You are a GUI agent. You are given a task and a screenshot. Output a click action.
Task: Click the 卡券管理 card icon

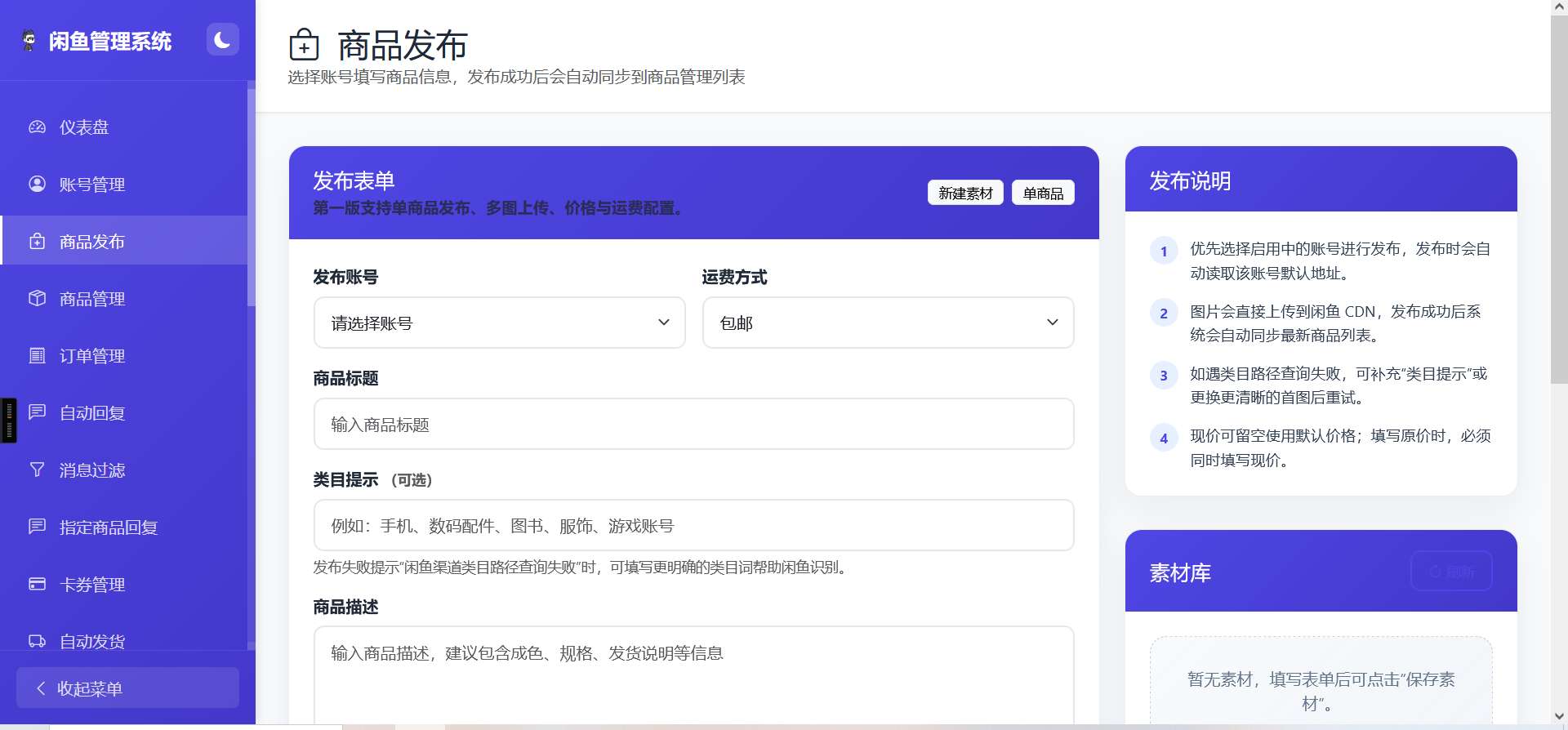click(x=37, y=584)
